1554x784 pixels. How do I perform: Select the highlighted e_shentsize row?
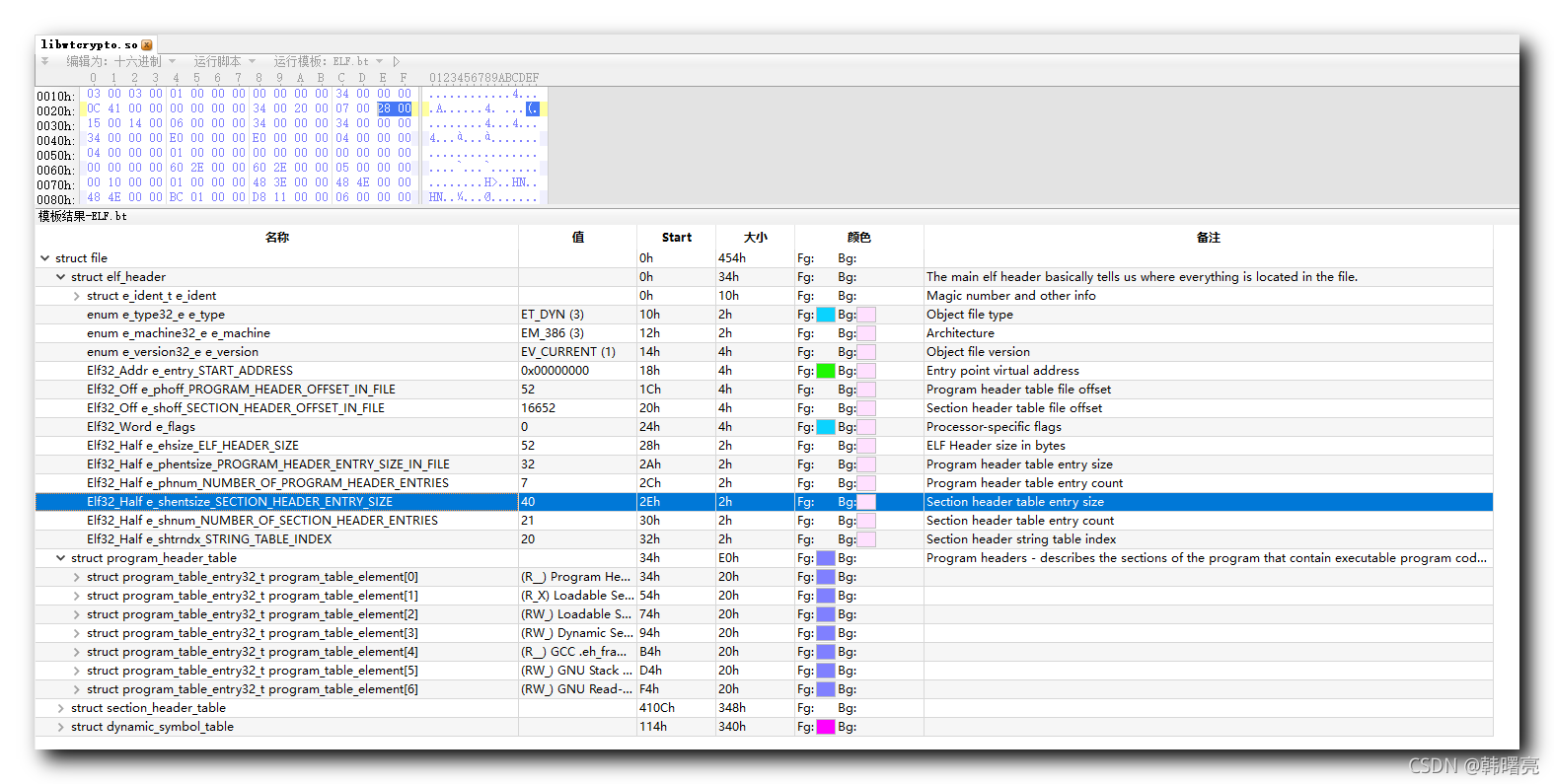pyautogui.click(x=764, y=502)
